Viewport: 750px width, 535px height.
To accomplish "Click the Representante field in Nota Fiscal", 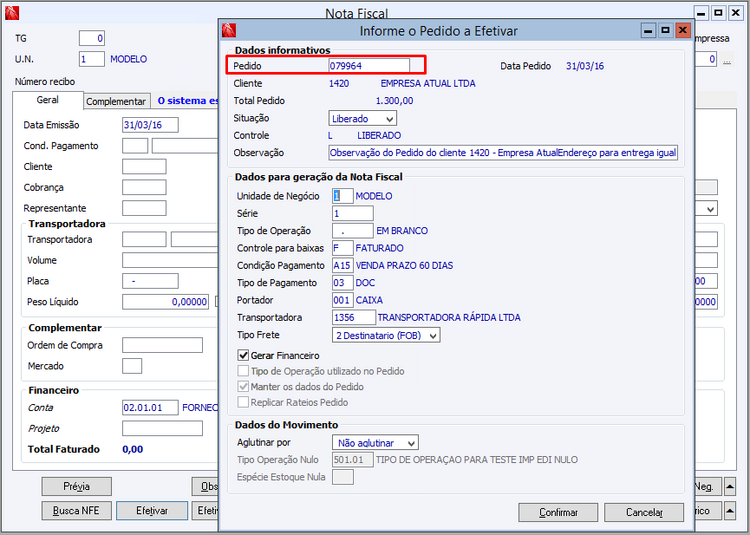I will point(144,208).
